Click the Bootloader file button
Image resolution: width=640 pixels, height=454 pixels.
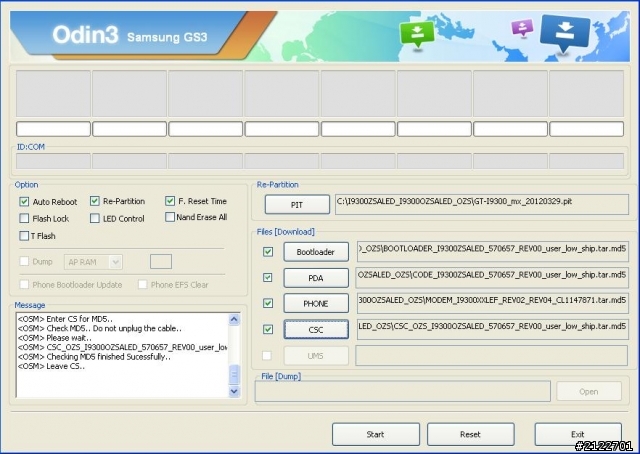tap(316, 252)
